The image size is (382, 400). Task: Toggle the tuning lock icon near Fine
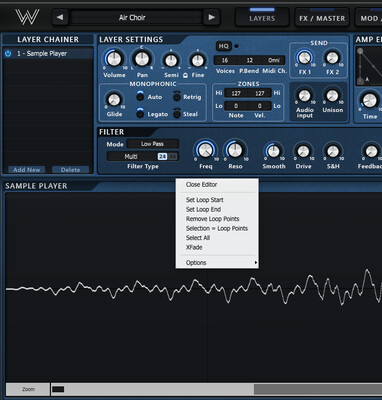point(185,75)
